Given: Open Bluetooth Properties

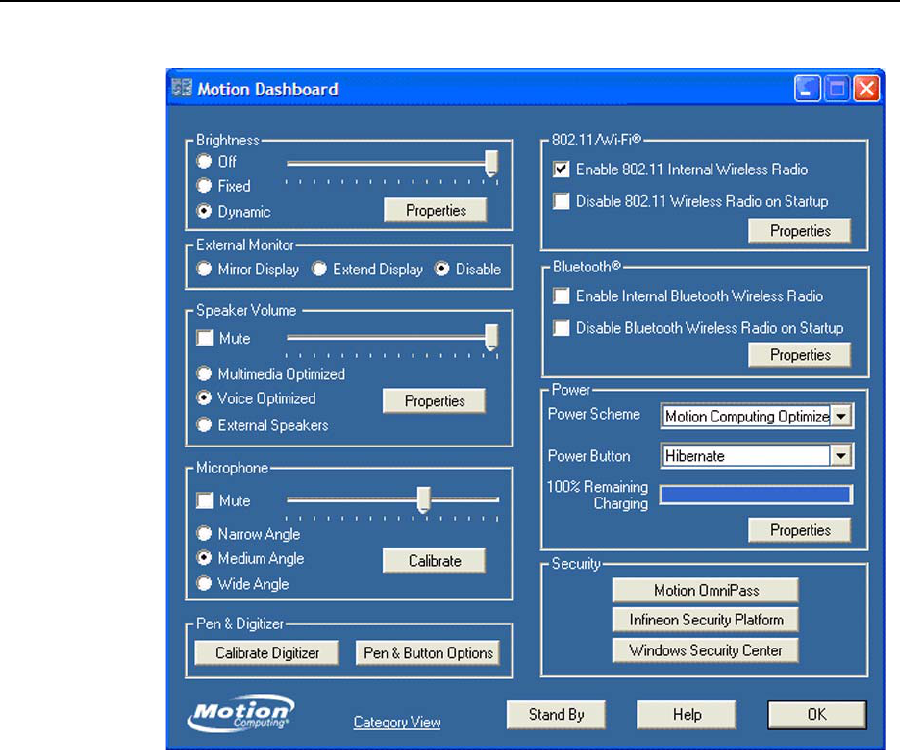Looking at the screenshot, I should (800, 355).
